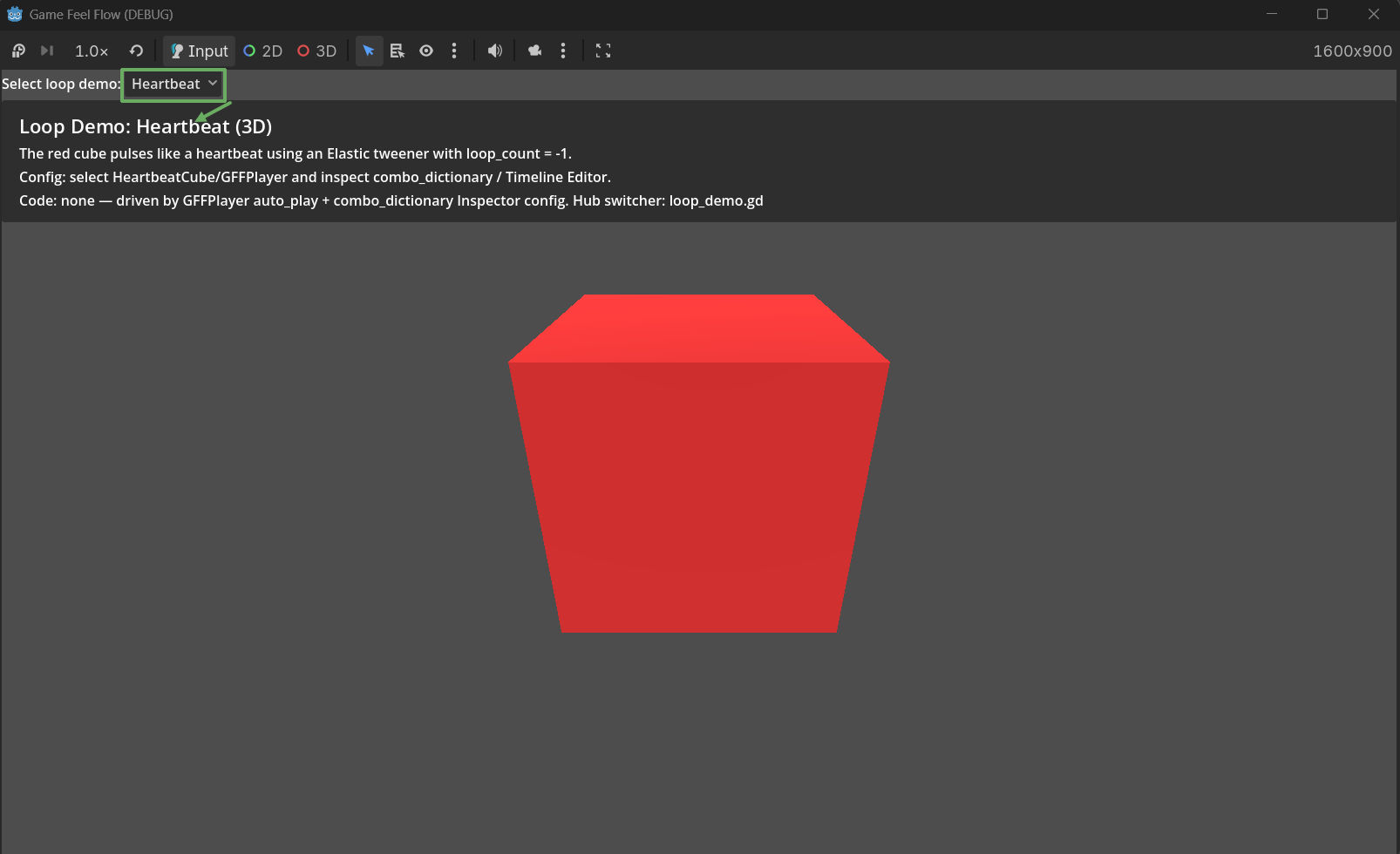Mute game audio with speaker icon
1400x854 pixels.
495,51
